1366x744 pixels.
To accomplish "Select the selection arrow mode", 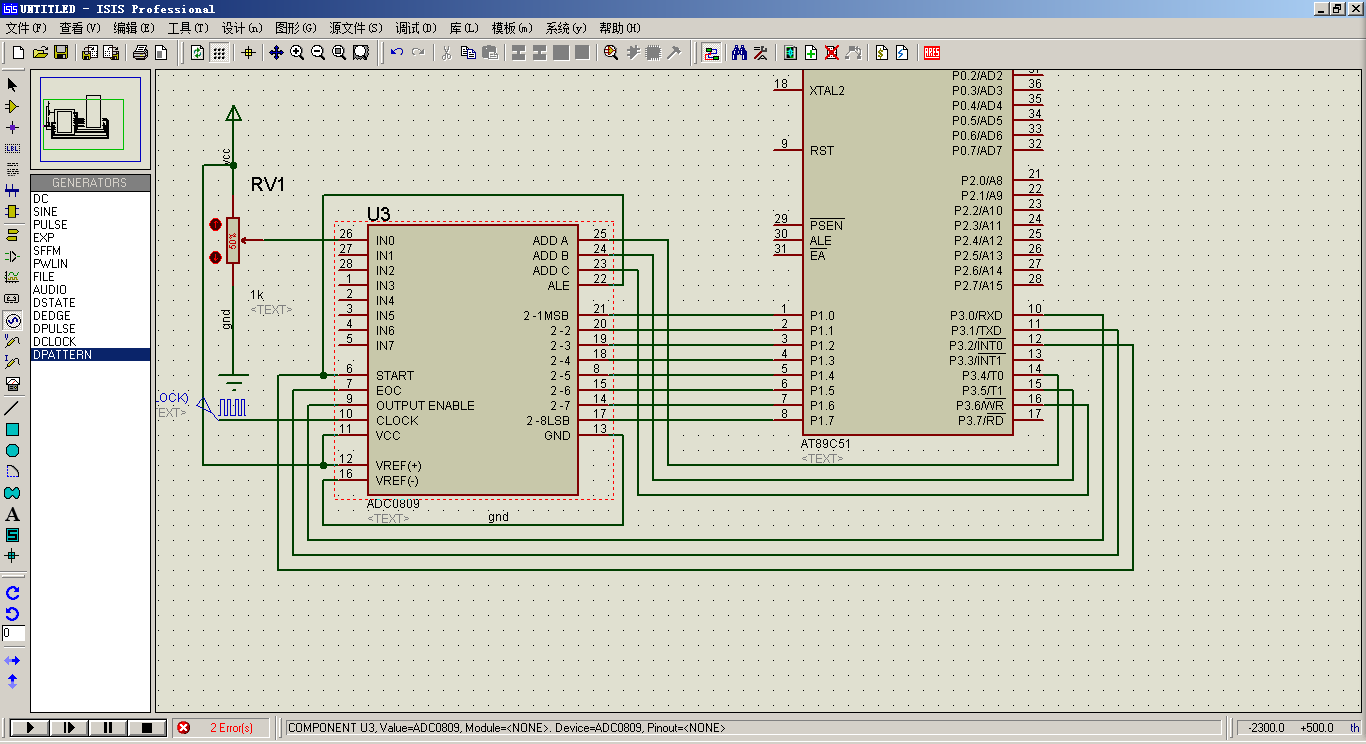I will click(x=13, y=85).
